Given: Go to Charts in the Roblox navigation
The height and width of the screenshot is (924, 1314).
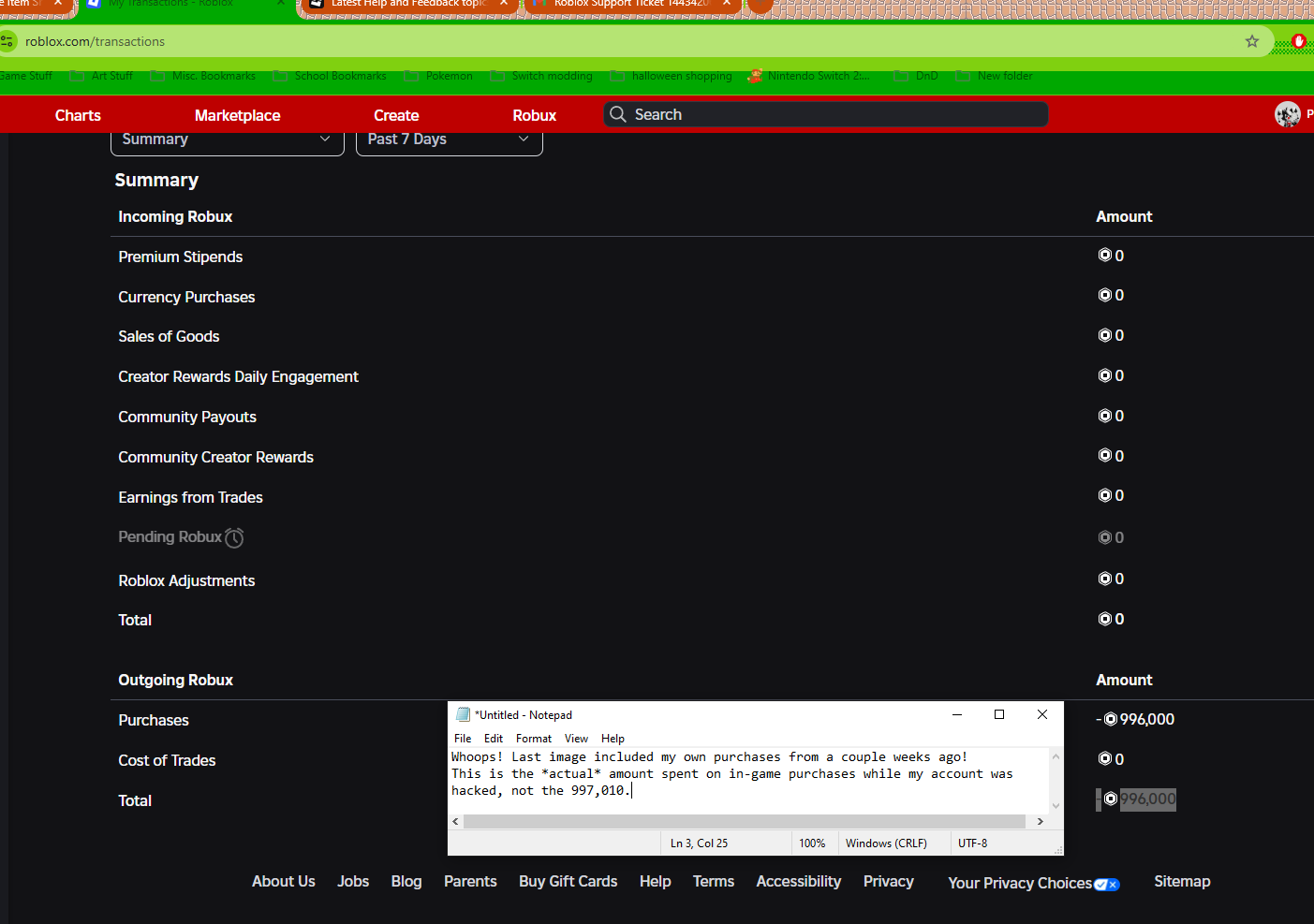Looking at the screenshot, I should tap(78, 115).
